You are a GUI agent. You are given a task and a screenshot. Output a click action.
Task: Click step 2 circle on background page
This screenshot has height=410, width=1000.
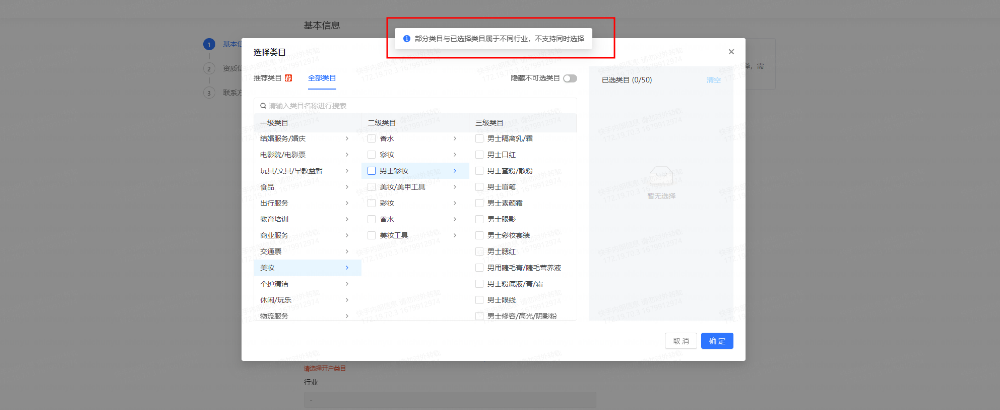[x=209, y=68]
